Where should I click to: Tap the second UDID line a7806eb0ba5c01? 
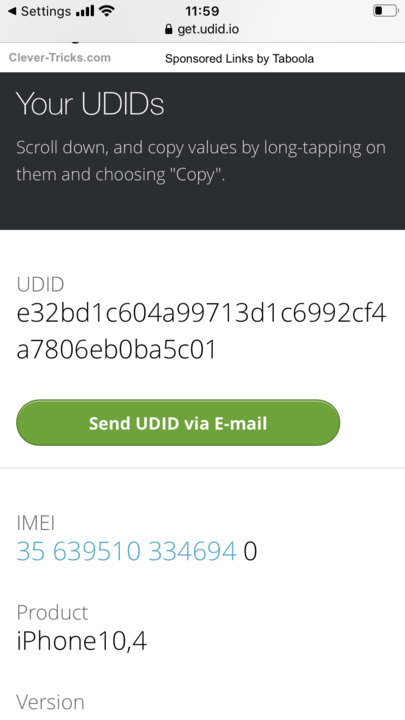point(116,350)
